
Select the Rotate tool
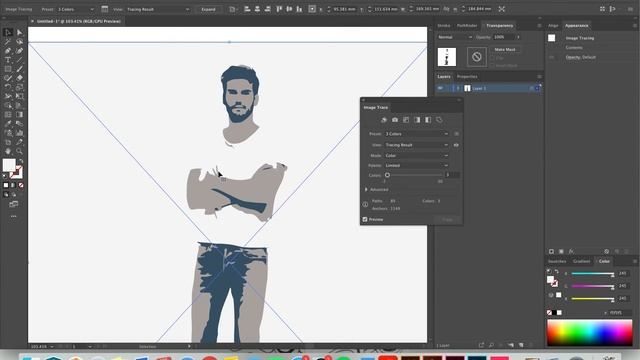[8, 87]
